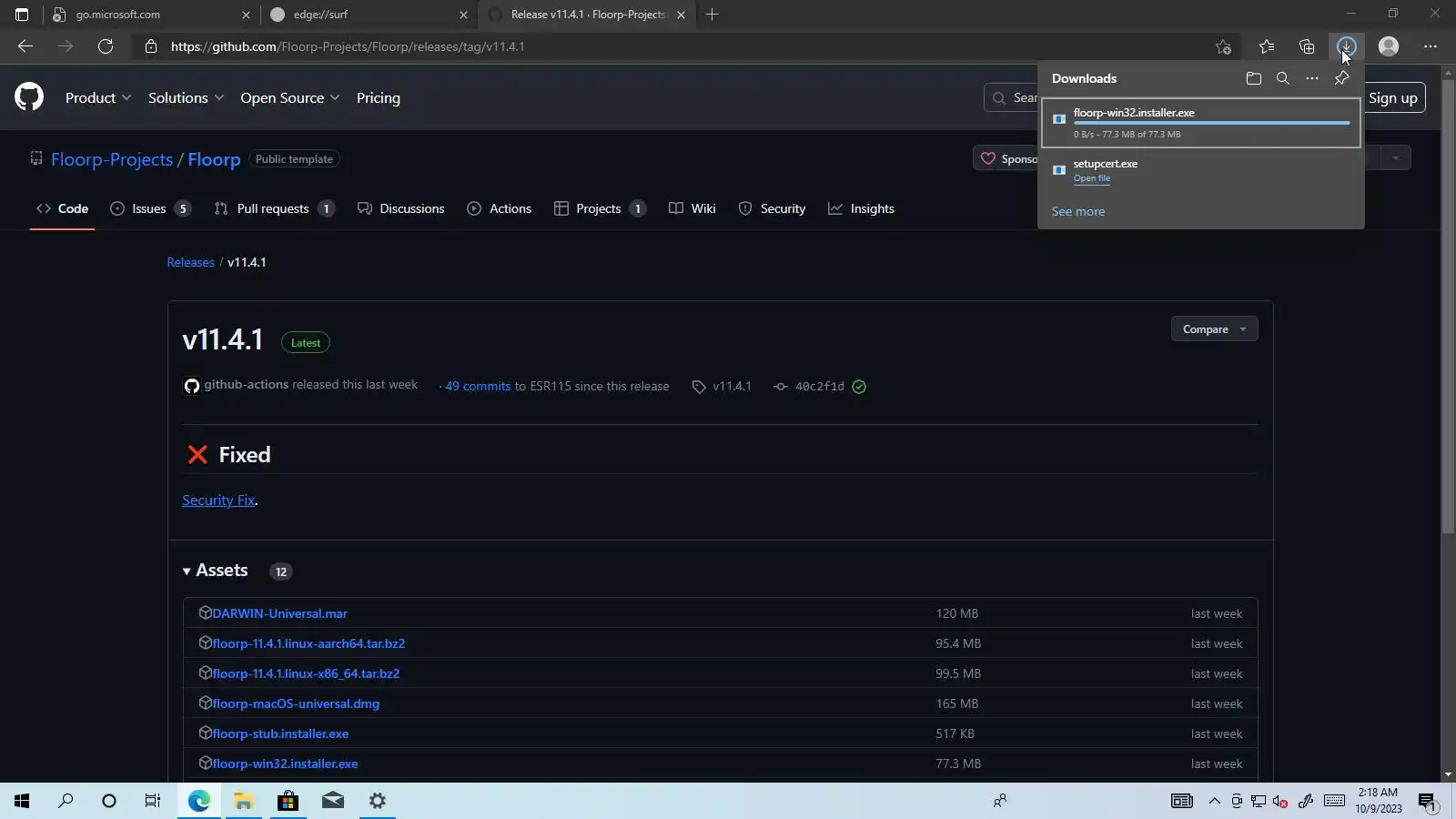The height and width of the screenshot is (819, 1456).
Task: Open Windows Start menu
Action: coord(22,801)
